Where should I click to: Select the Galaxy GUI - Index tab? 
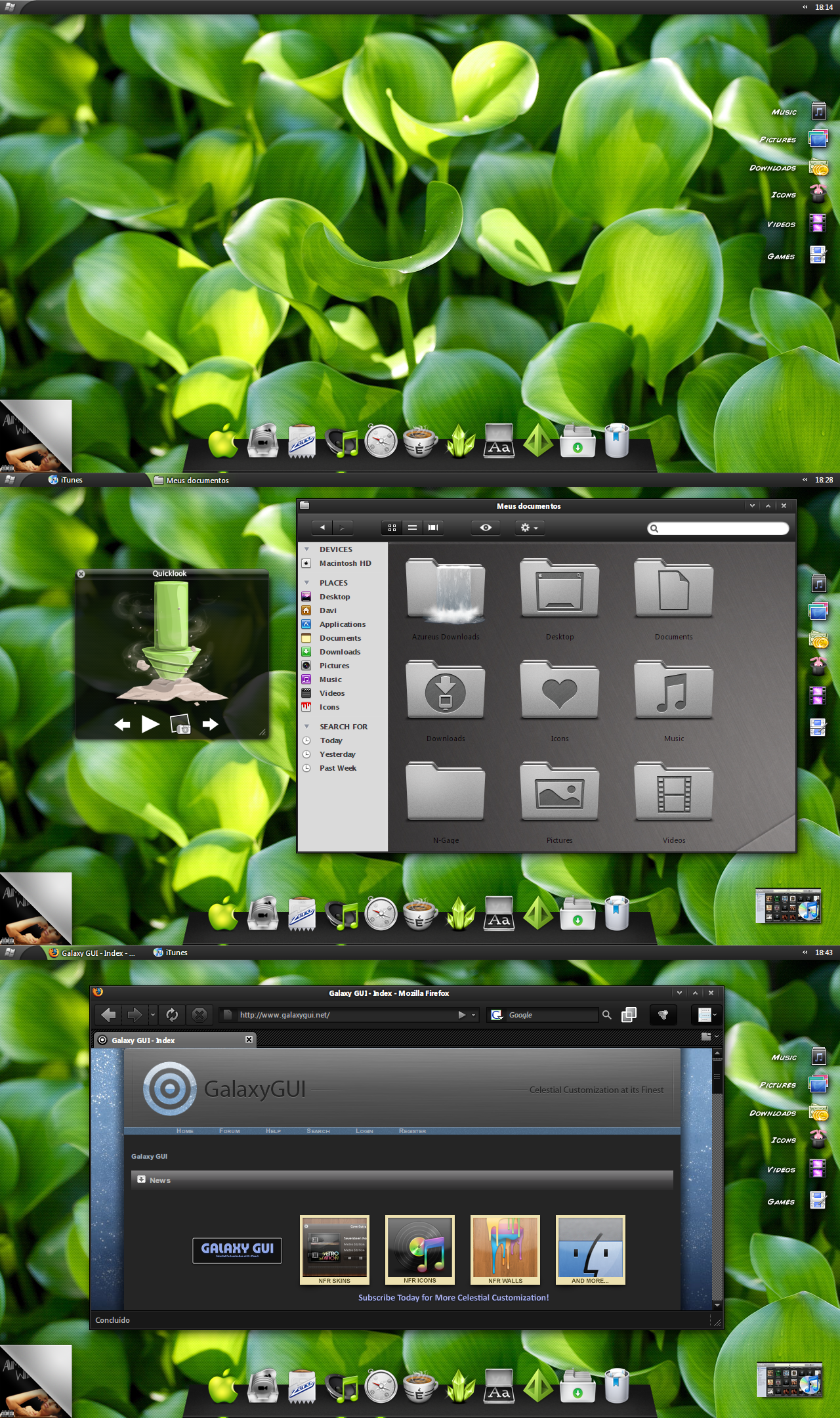pos(174,1040)
